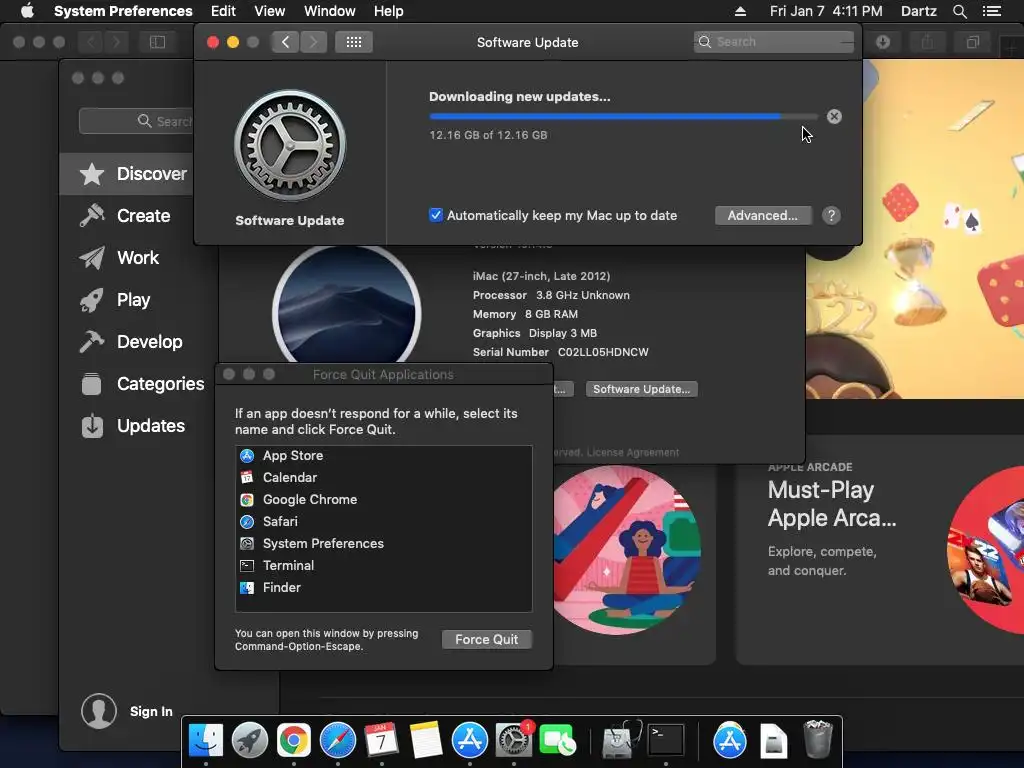
Task: Select Calendar in Force Quit list
Action: point(383,477)
